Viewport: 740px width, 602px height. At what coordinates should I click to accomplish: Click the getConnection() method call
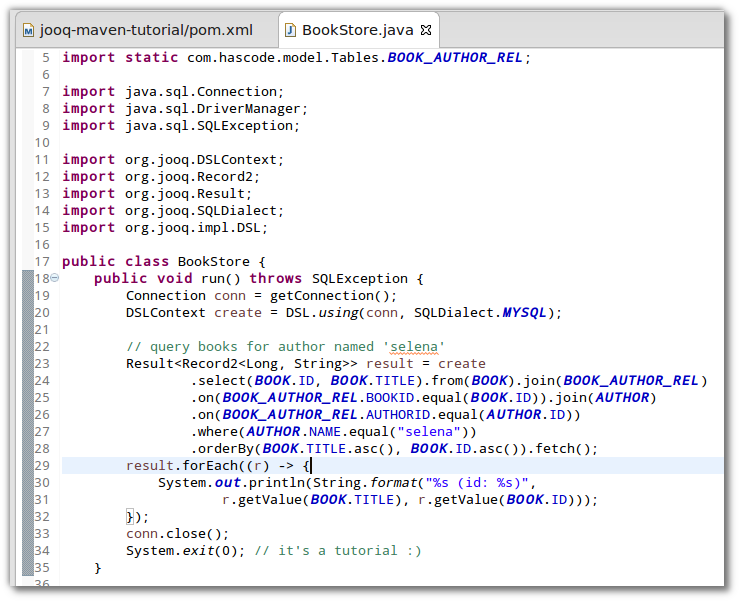coord(333,295)
